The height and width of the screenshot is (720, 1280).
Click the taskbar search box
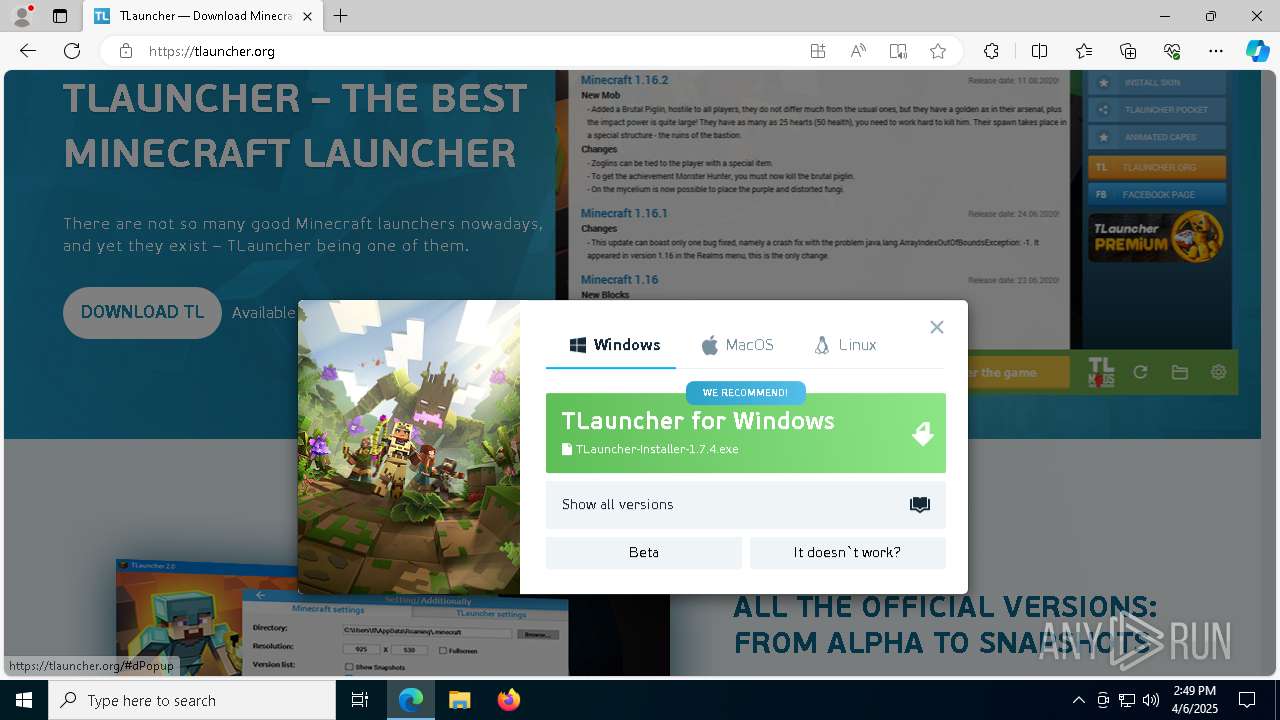click(192, 700)
